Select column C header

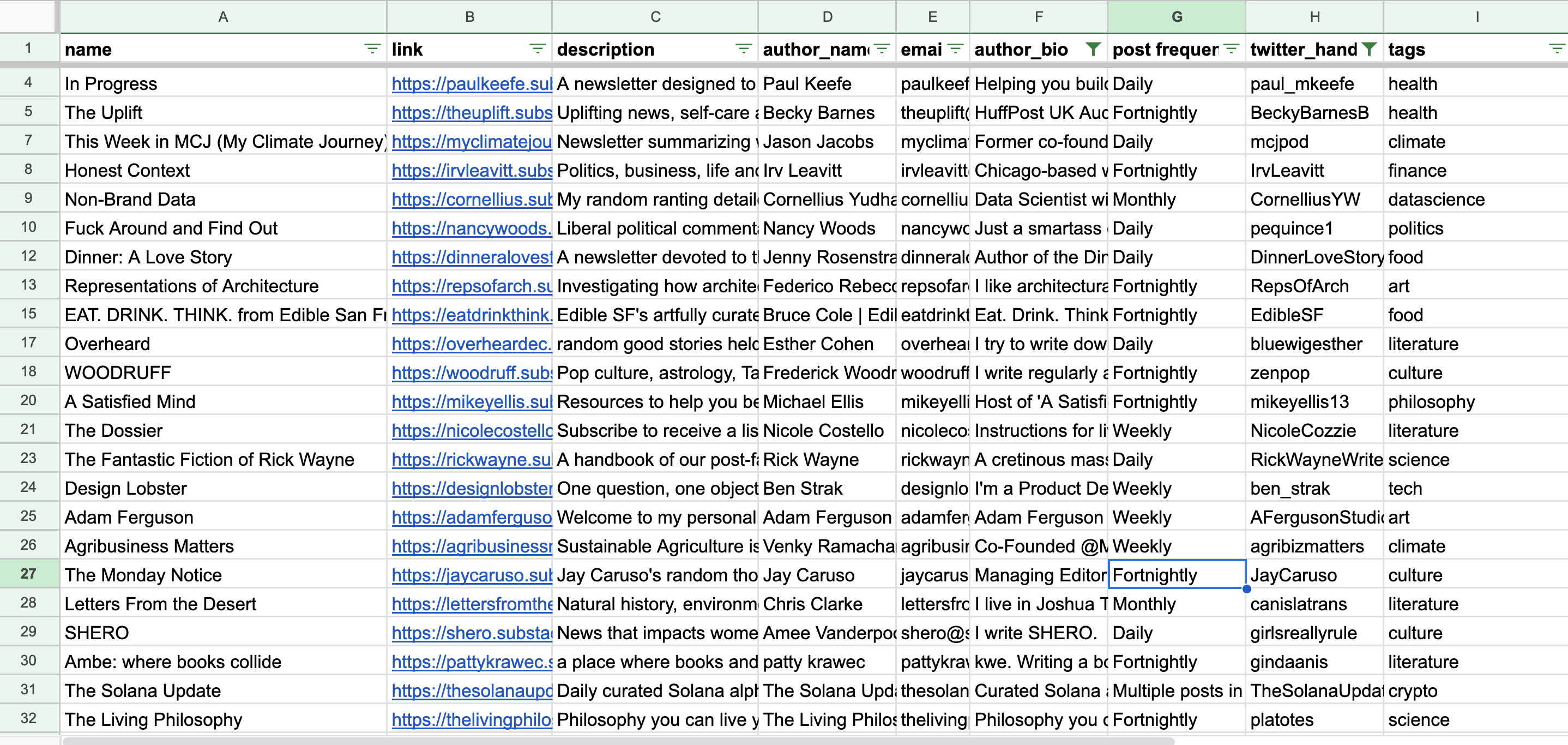tap(655, 16)
